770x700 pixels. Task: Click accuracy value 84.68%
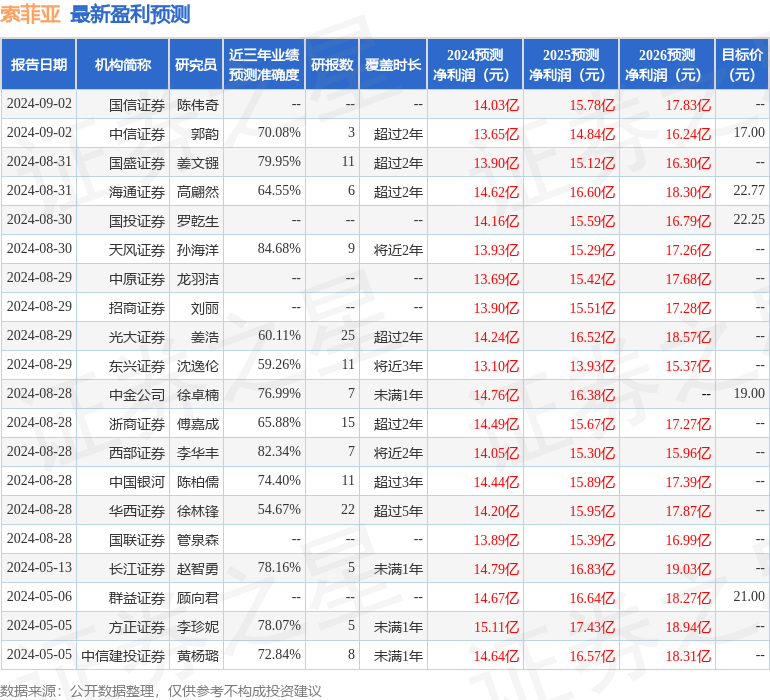tap(279, 249)
